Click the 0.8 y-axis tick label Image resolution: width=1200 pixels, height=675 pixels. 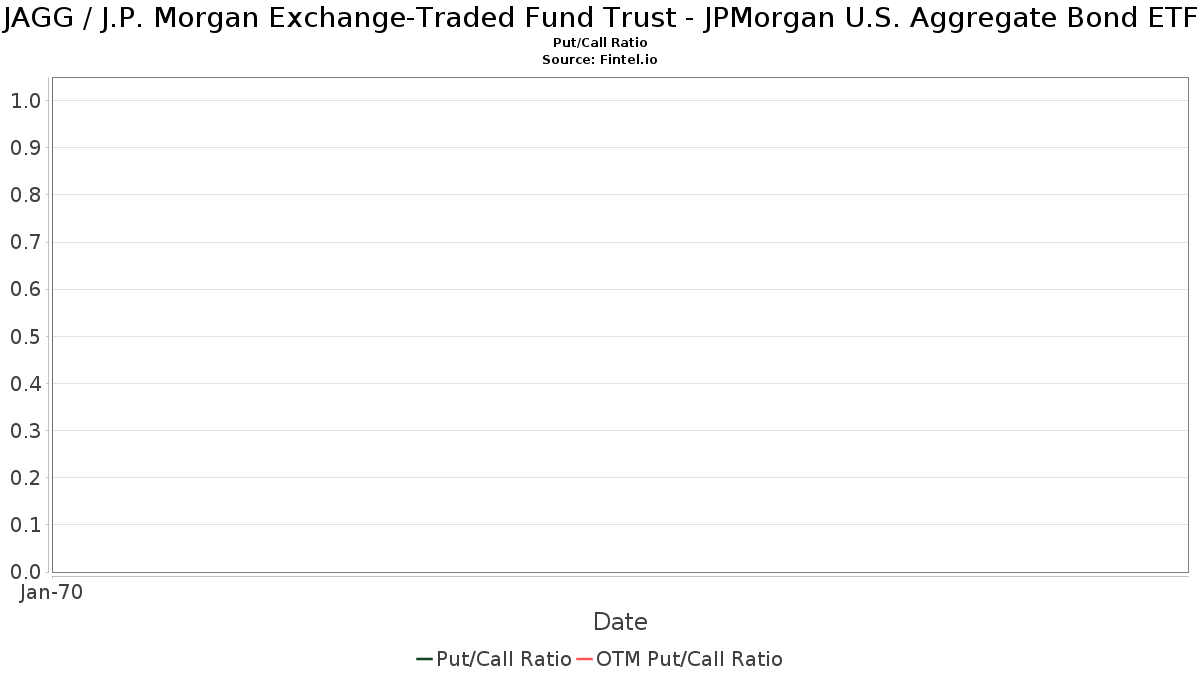(x=25, y=195)
